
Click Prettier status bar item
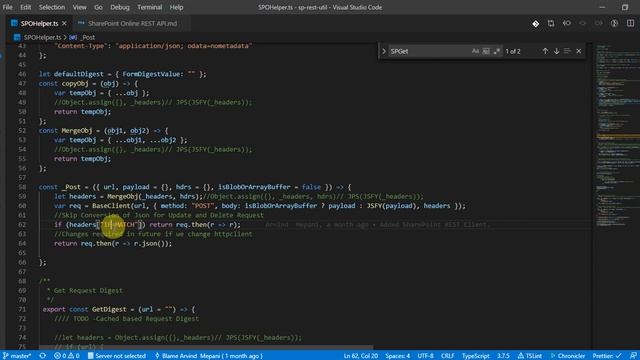click(607, 356)
